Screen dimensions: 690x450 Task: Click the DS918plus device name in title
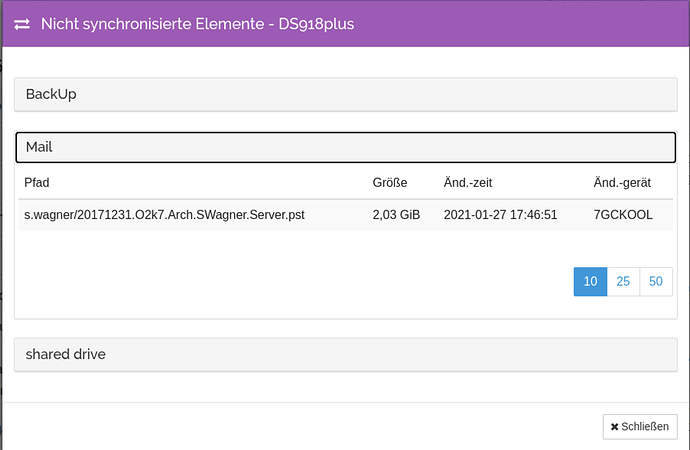click(x=316, y=25)
